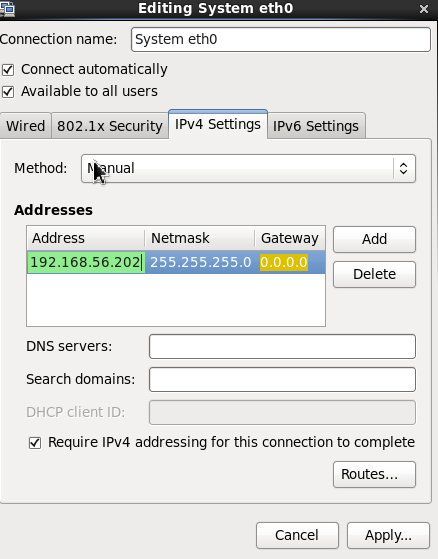438x559 pixels.
Task: Uncheck Require IPv4 addressing checkbox
Action: 35,443
